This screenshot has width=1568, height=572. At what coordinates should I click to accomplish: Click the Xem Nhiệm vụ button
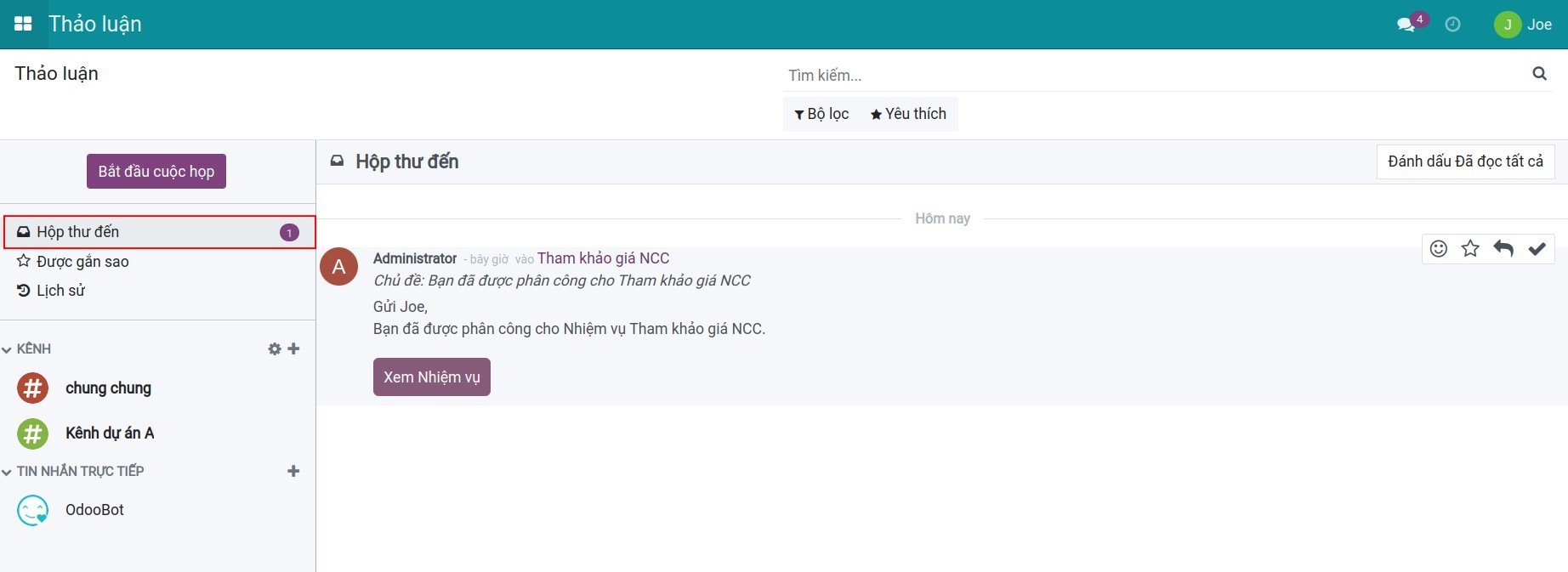click(431, 377)
